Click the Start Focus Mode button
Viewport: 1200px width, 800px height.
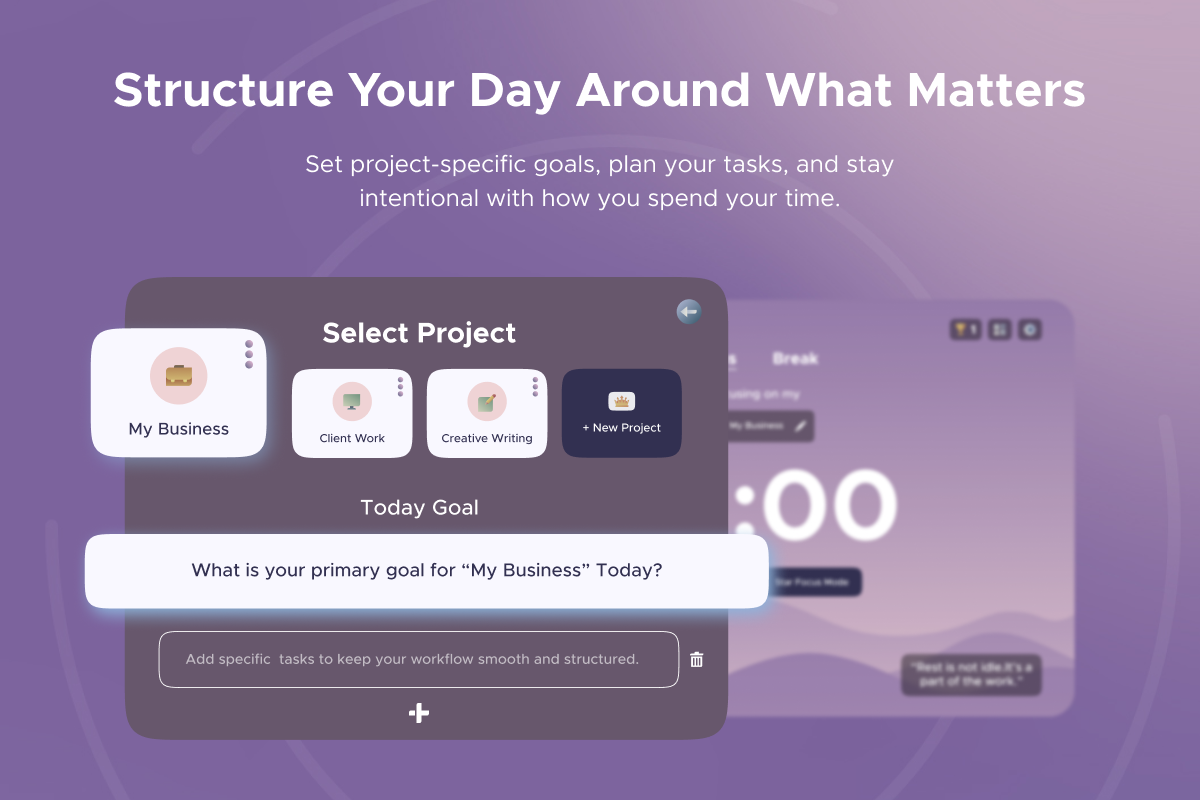coord(815,582)
